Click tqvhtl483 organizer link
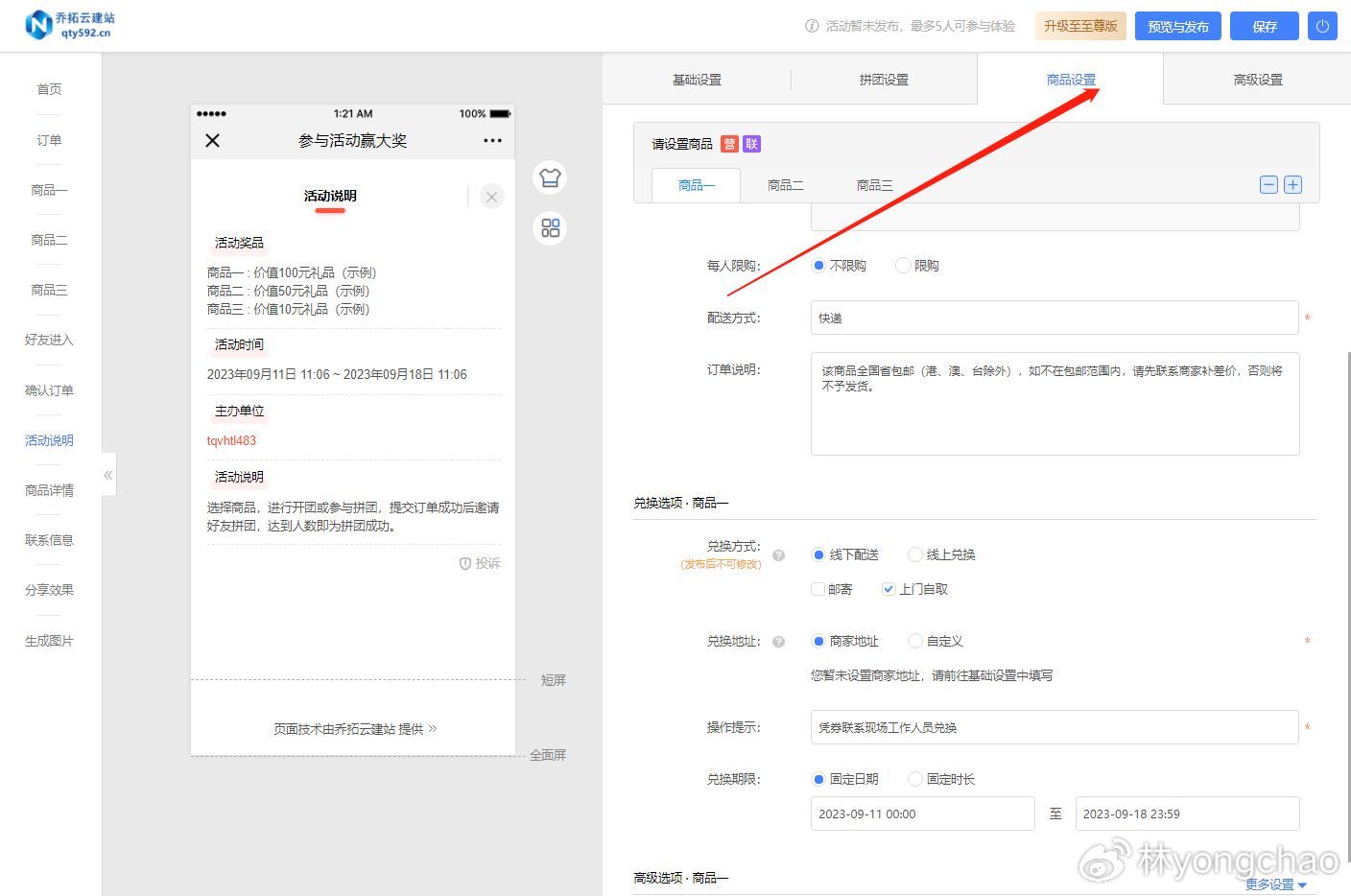 coord(231,440)
